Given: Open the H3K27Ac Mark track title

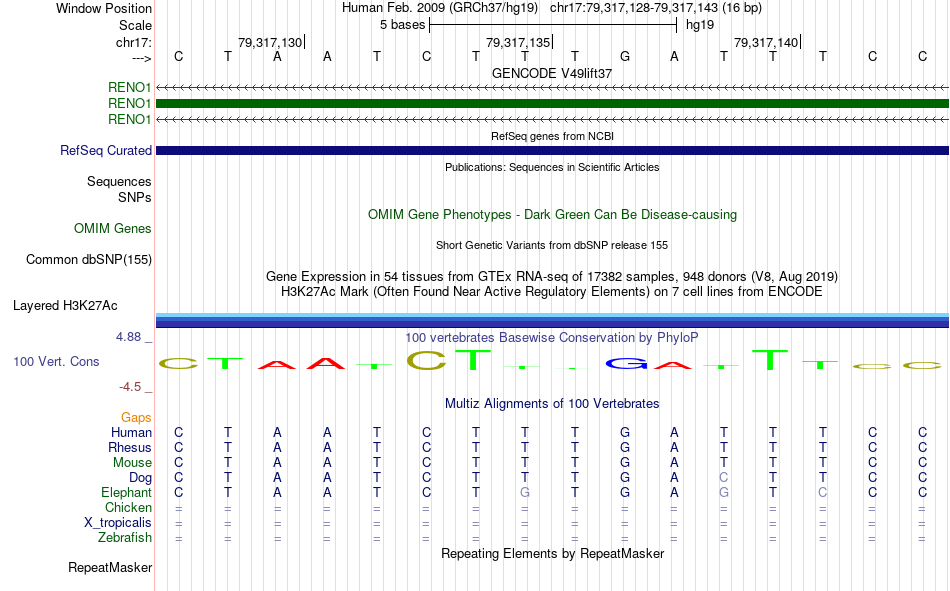Looking at the screenshot, I should tap(552, 292).
